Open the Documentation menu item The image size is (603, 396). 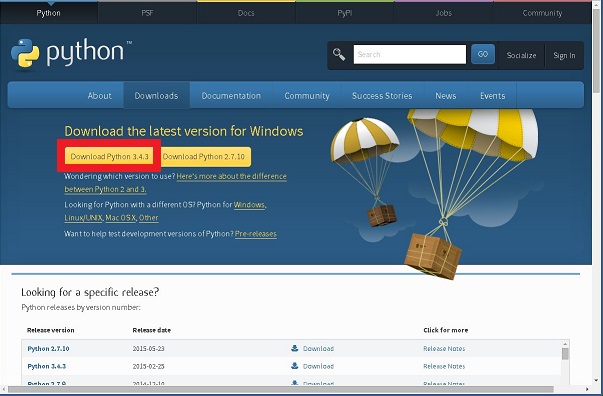pos(231,95)
